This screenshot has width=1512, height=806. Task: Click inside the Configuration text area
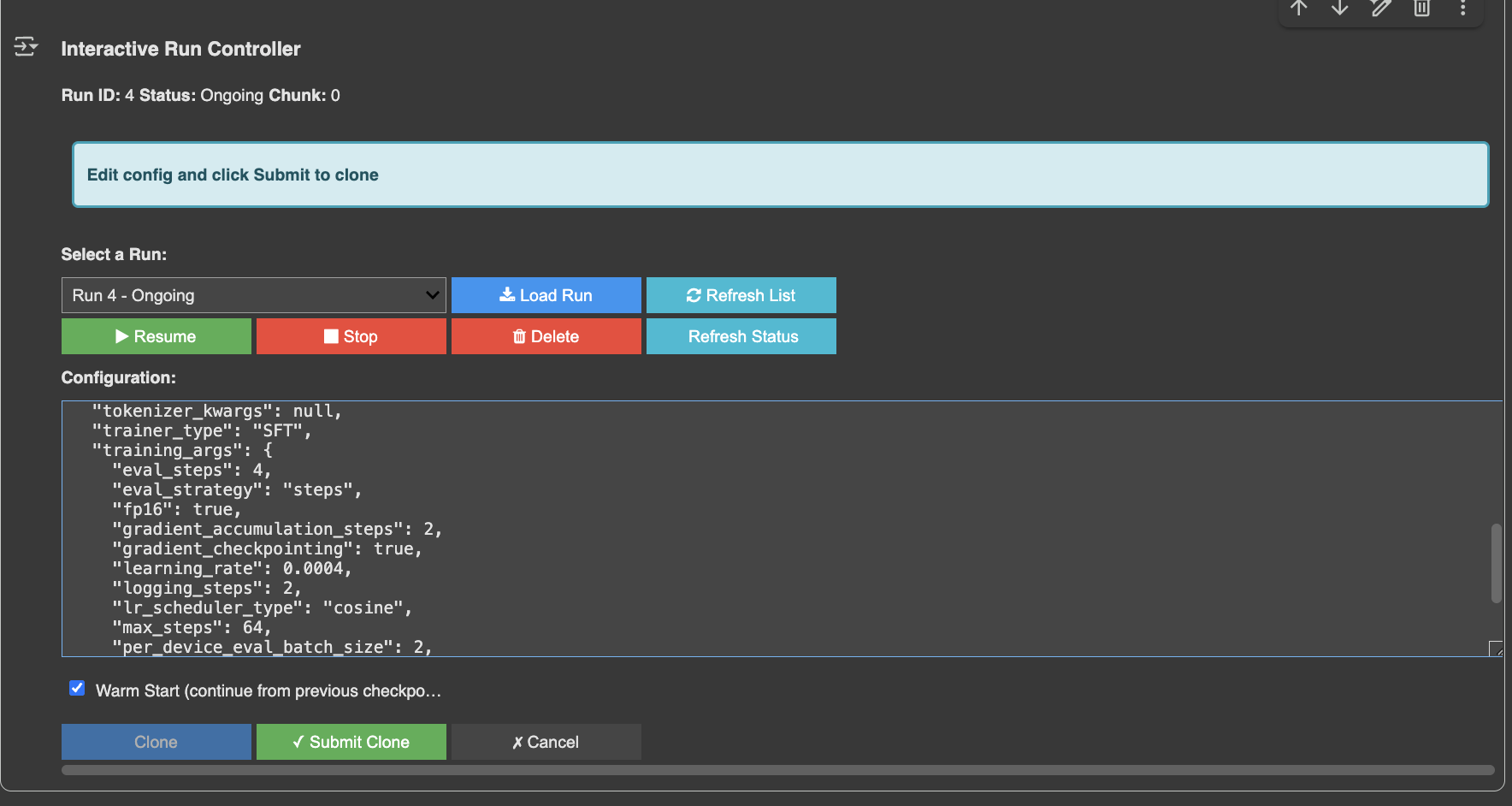coord(770,529)
